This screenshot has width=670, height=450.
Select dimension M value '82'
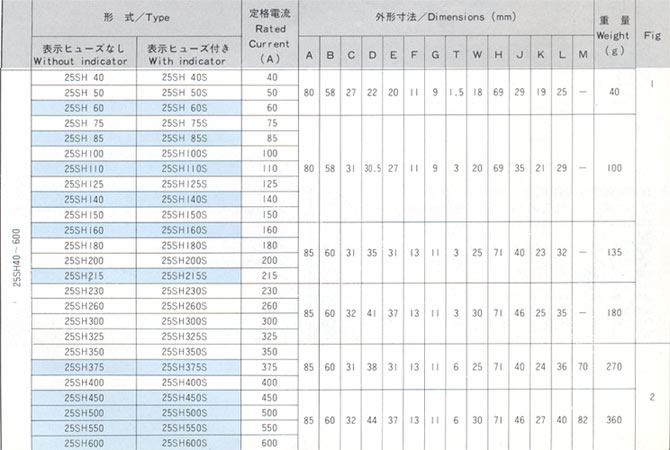[x=583, y=420]
